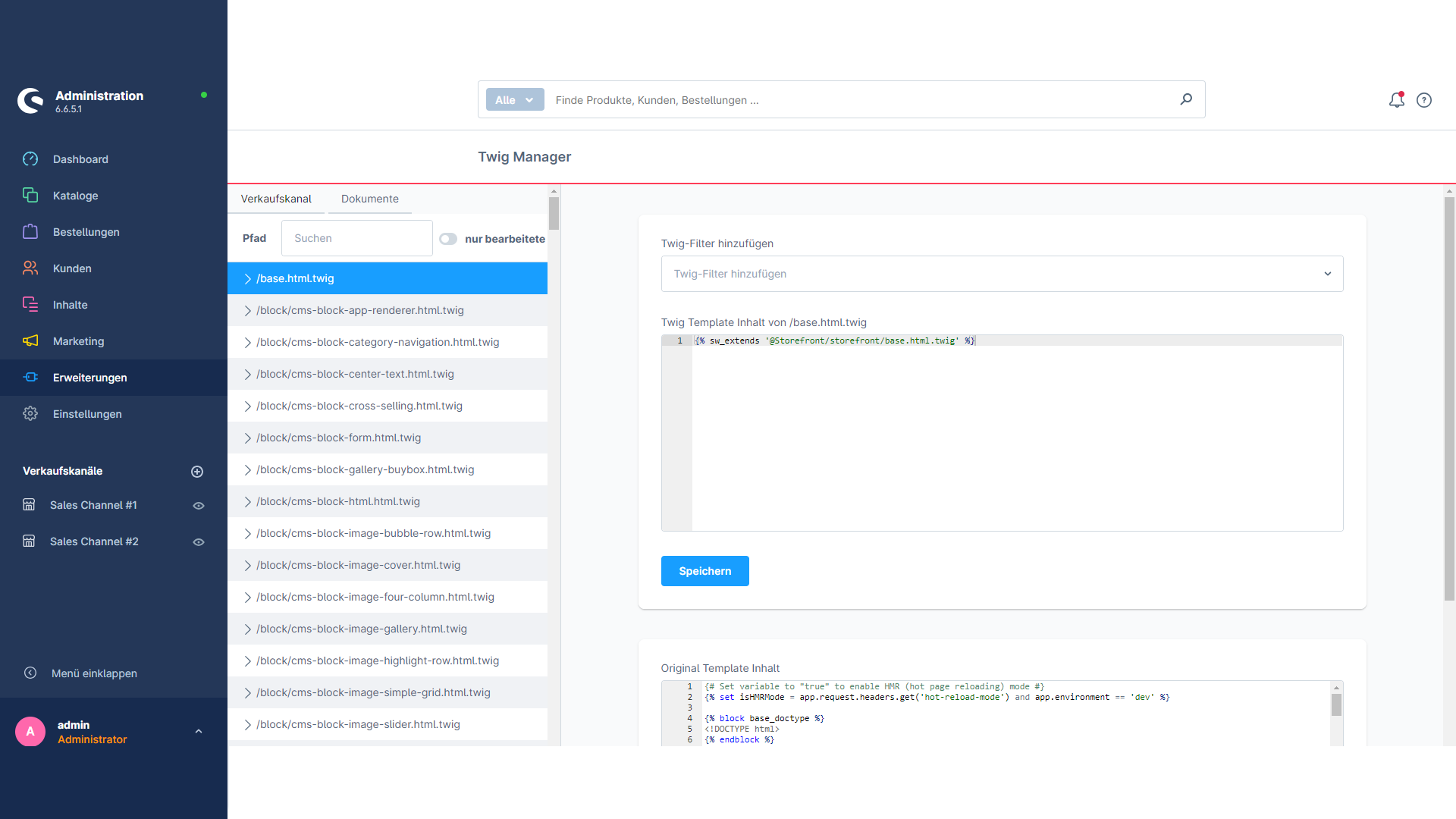
Task: Open the Kataloge menu item
Action: [114, 196]
